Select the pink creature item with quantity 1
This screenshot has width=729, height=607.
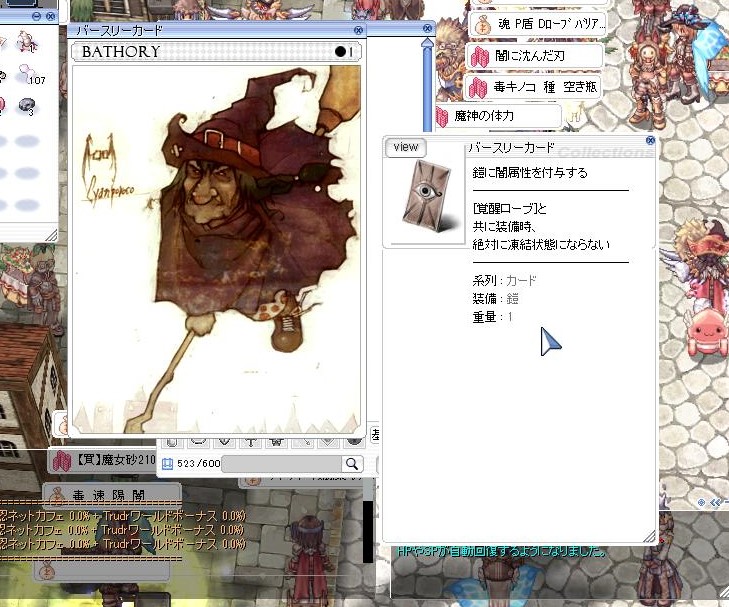point(26,41)
